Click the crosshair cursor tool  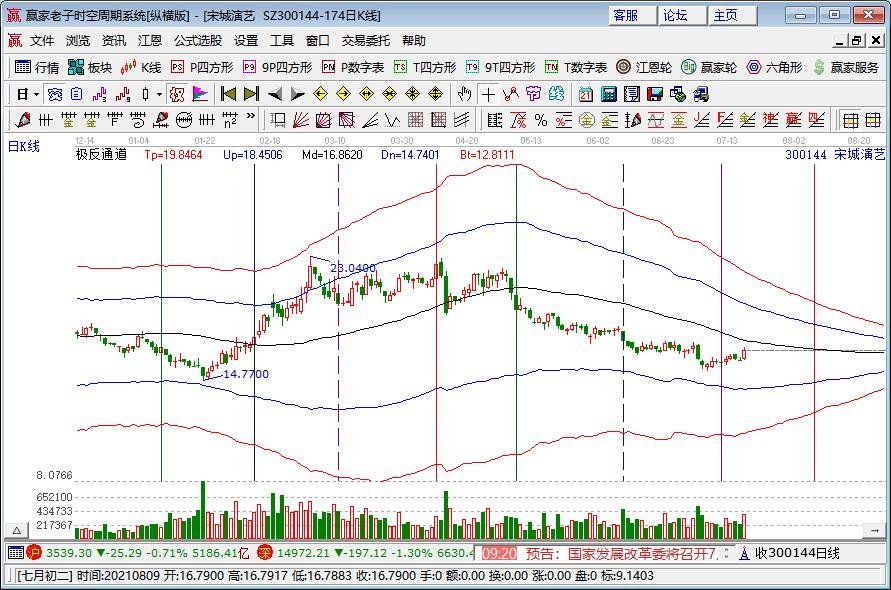click(487, 94)
